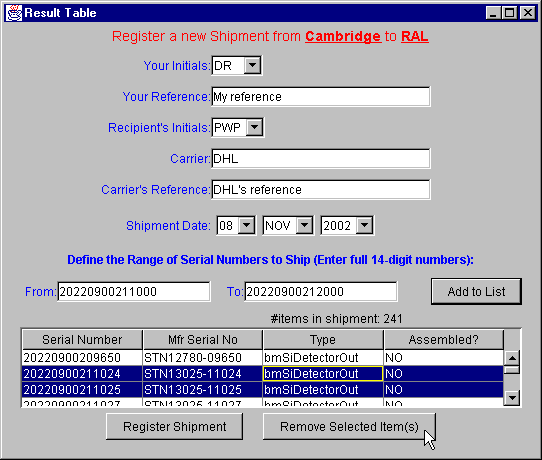542x460 pixels.
Task: Click the From serial number field
Action: coord(134,292)
